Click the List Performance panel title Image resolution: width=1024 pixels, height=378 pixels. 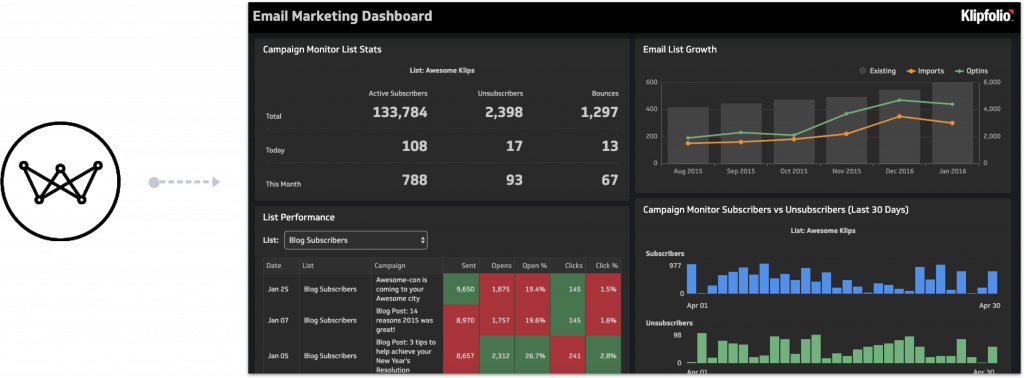(298, 217)
